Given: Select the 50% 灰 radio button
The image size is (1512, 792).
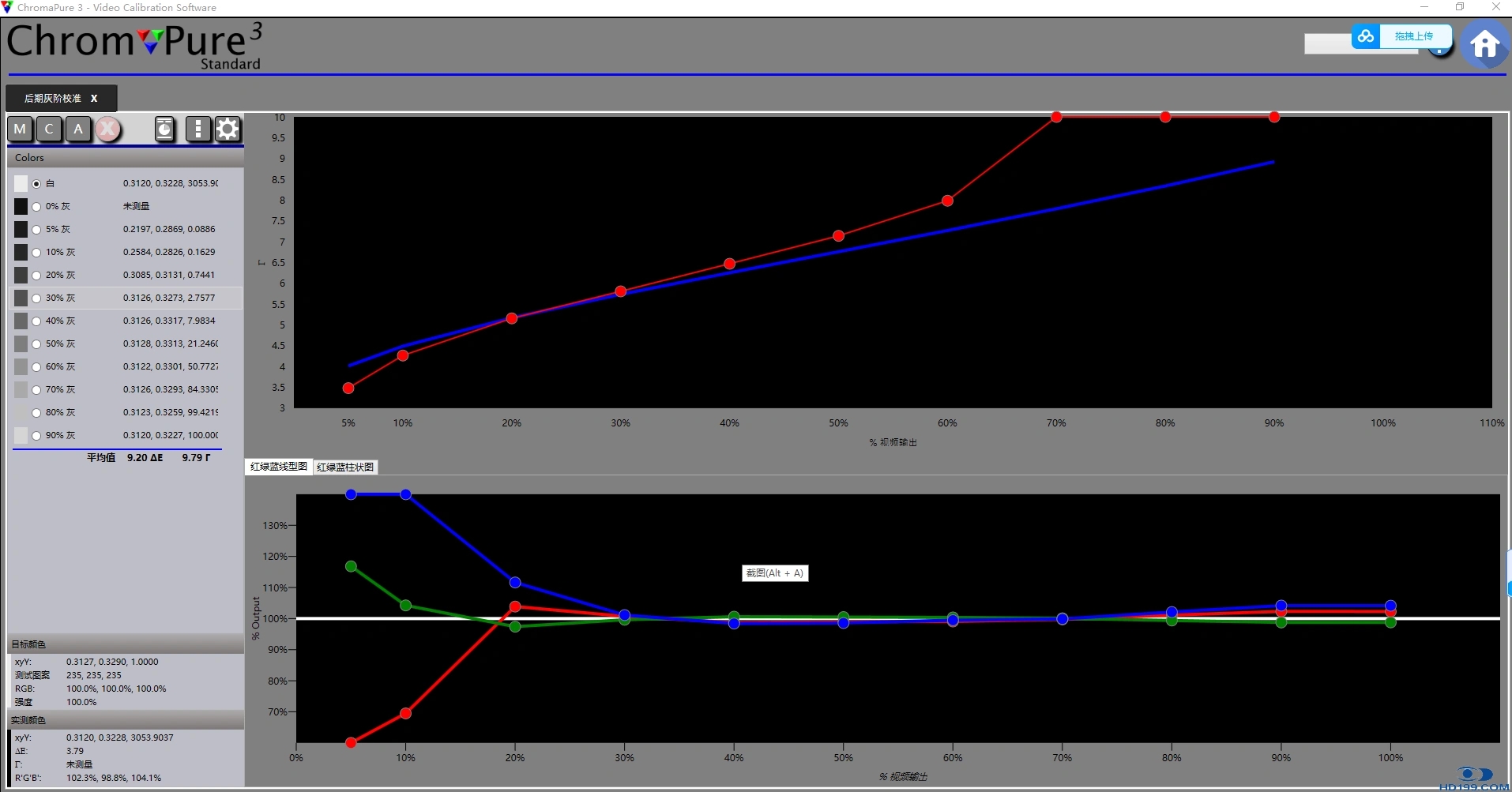Looking at the screenshot, I should coord(36,344).
